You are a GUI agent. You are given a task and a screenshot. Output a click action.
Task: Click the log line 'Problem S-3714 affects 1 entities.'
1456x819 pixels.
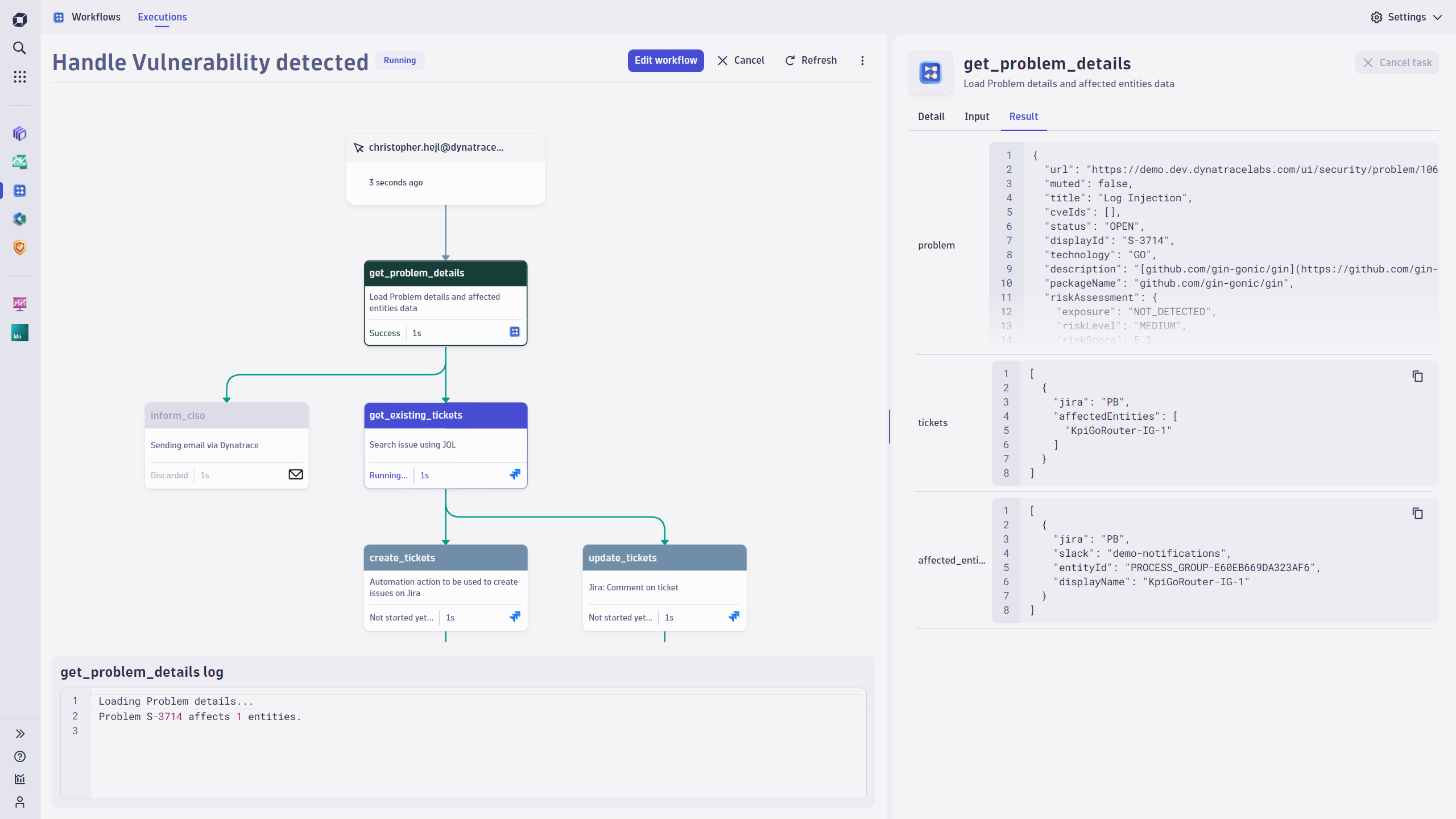[200, 717]
